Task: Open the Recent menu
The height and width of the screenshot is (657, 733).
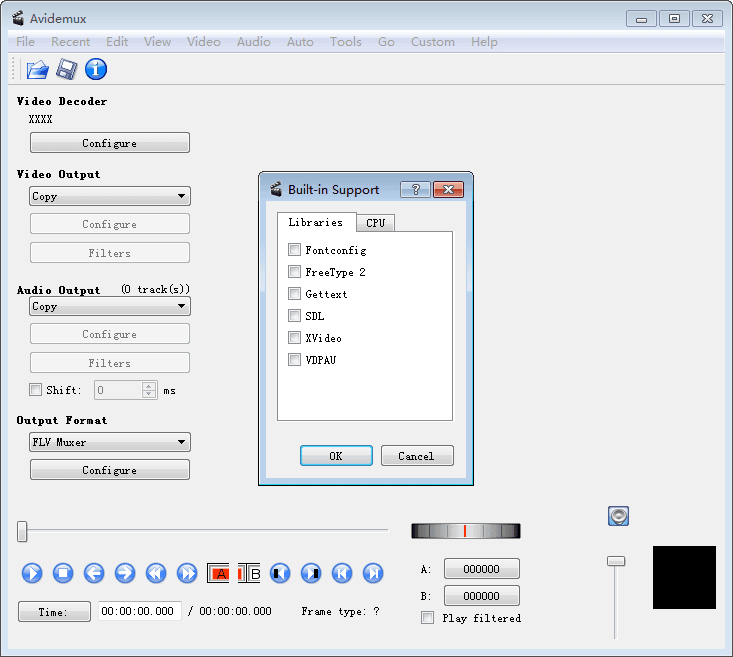Action: pos(70,42)
